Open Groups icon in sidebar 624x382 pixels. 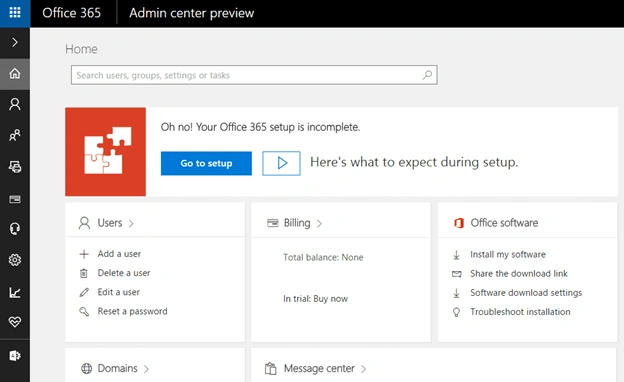click(15, 135)
